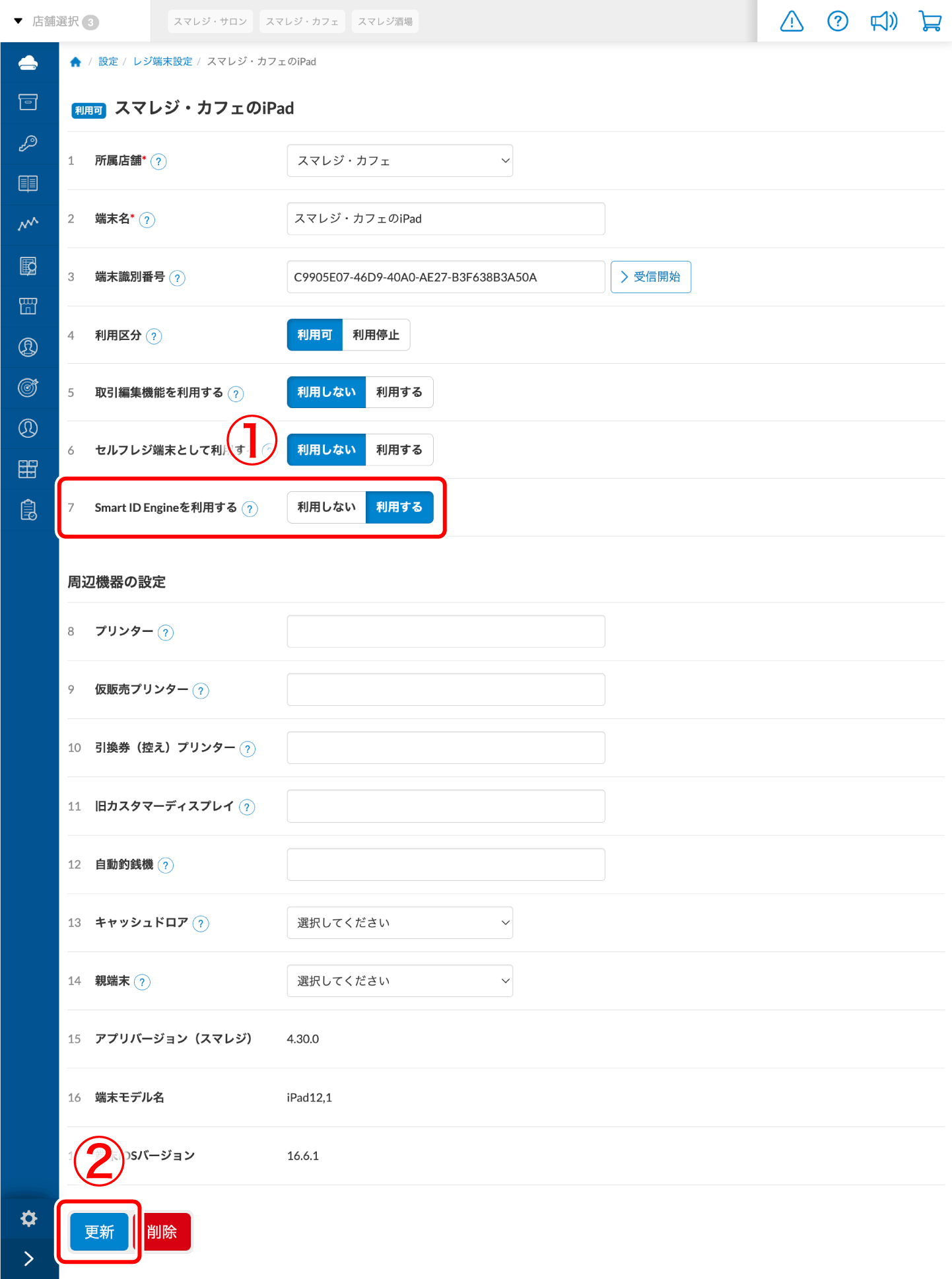
Task: Click the プリンター input field
Action: pyautogui.click(x=446, y=631)
